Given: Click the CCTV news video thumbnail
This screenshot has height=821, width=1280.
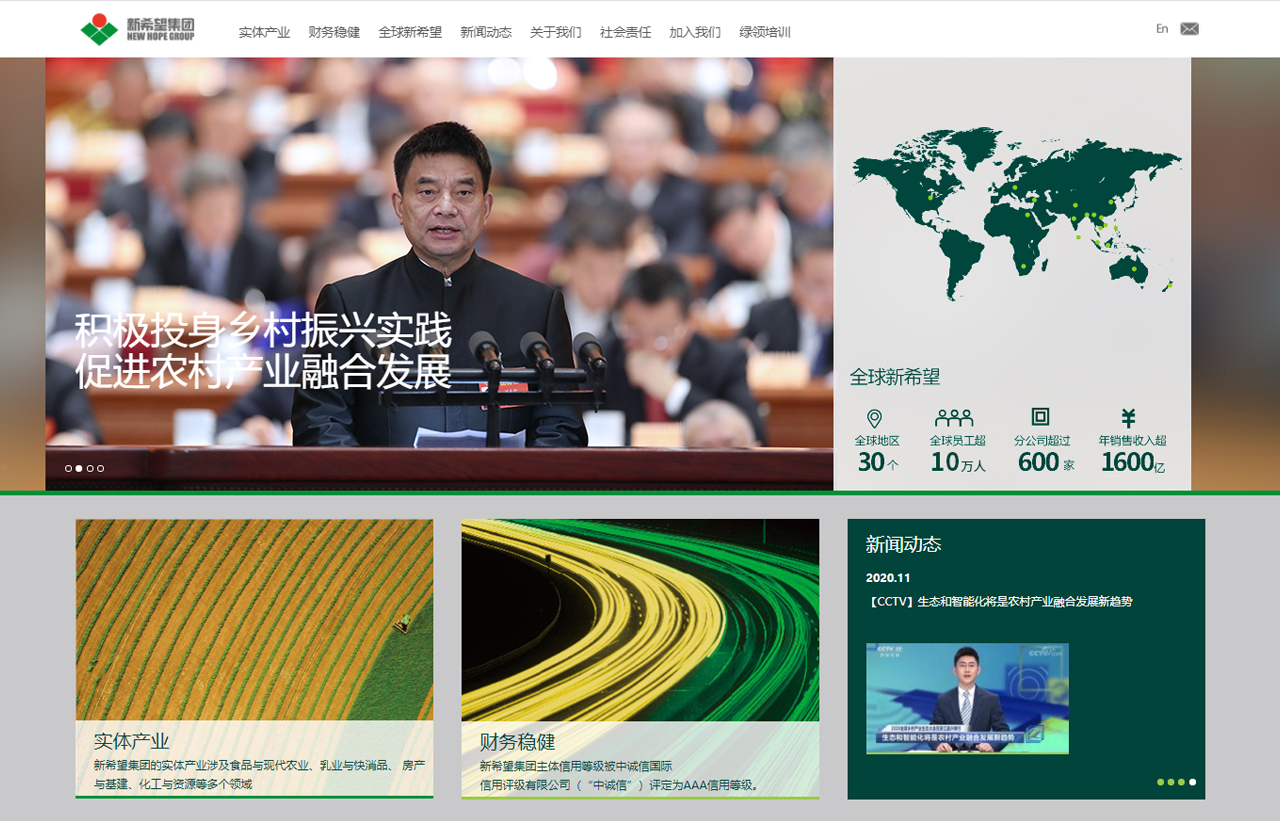Looking at the screenshot, I should (967, 698).
